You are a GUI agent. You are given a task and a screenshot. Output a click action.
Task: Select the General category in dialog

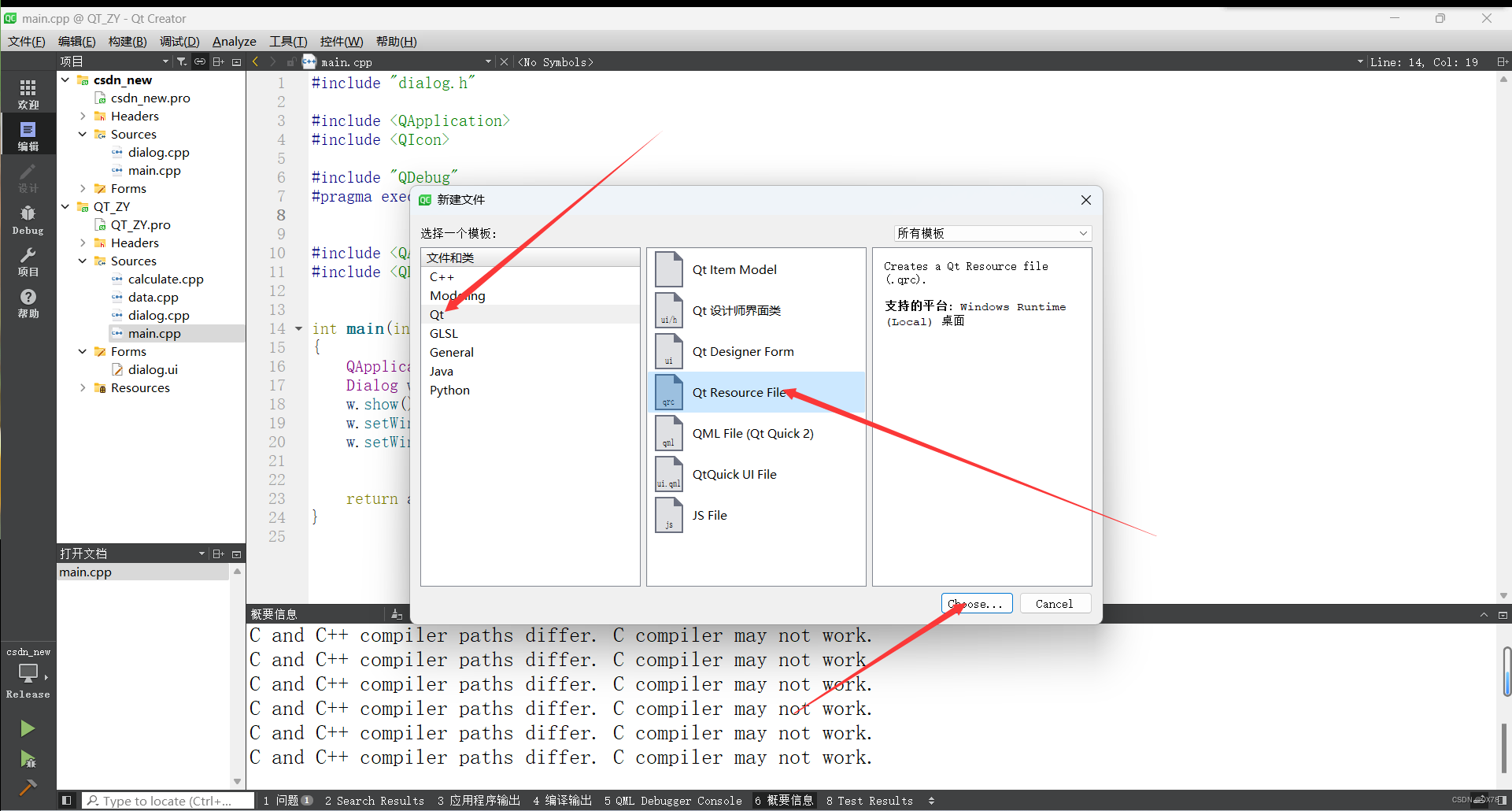(530, 352)
